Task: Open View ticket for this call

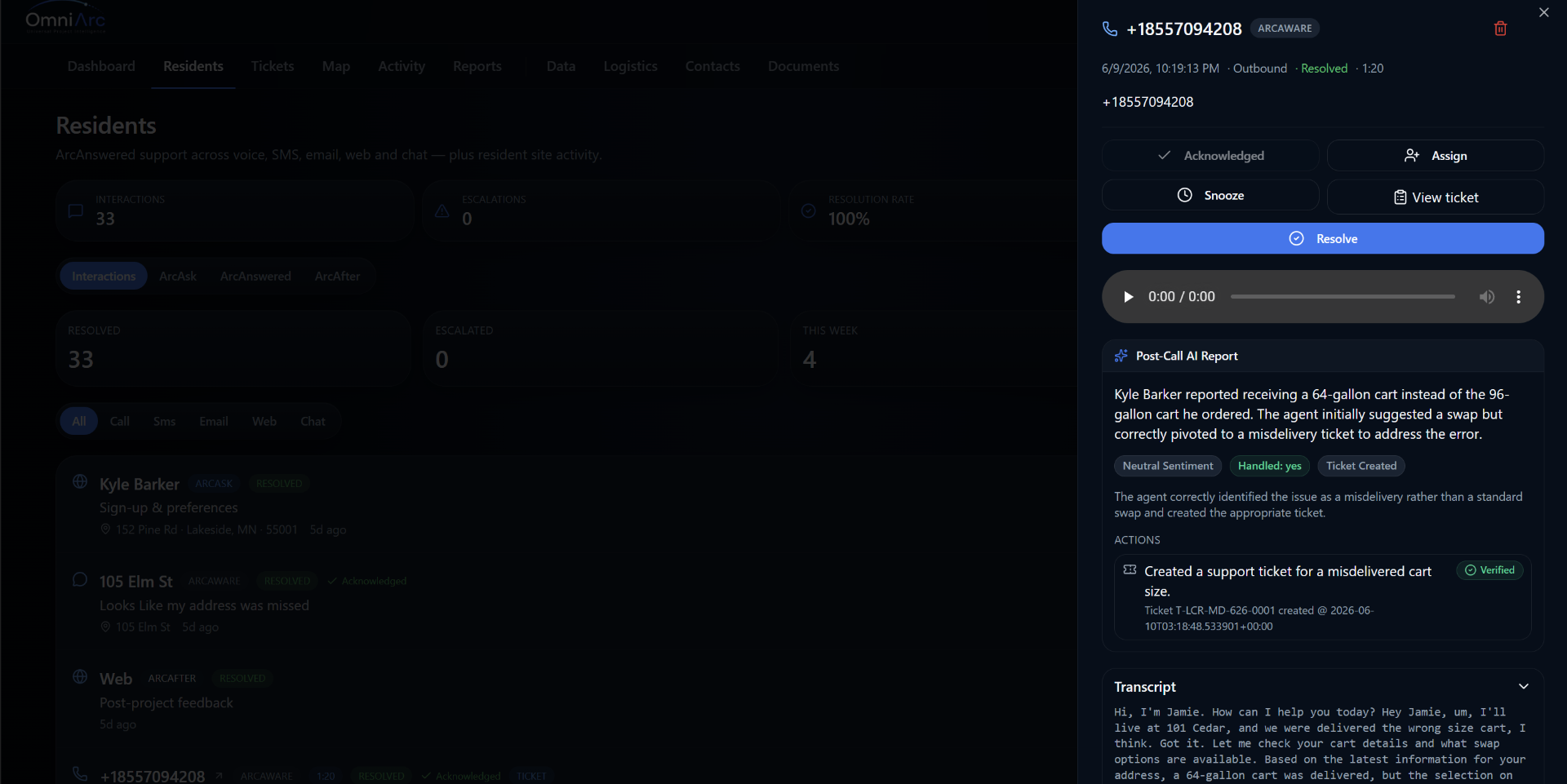Action: pos(1436,197)
